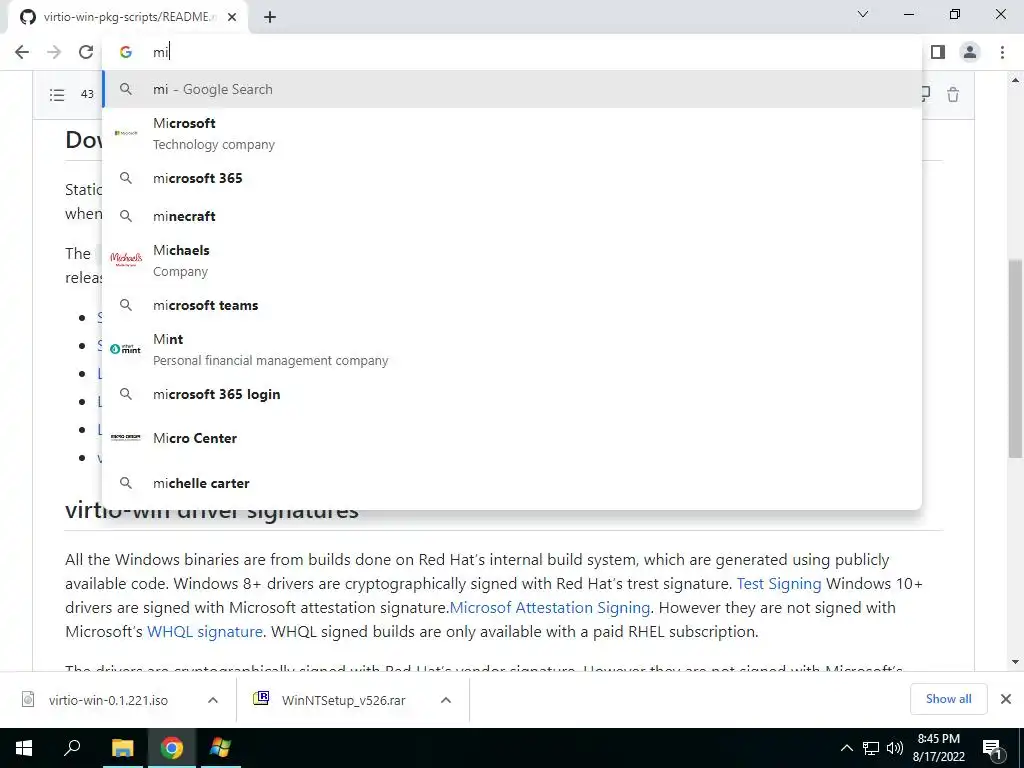The image size is (1024, 768).
Task: Open the WHQL signature link
Action: point(204,632)
